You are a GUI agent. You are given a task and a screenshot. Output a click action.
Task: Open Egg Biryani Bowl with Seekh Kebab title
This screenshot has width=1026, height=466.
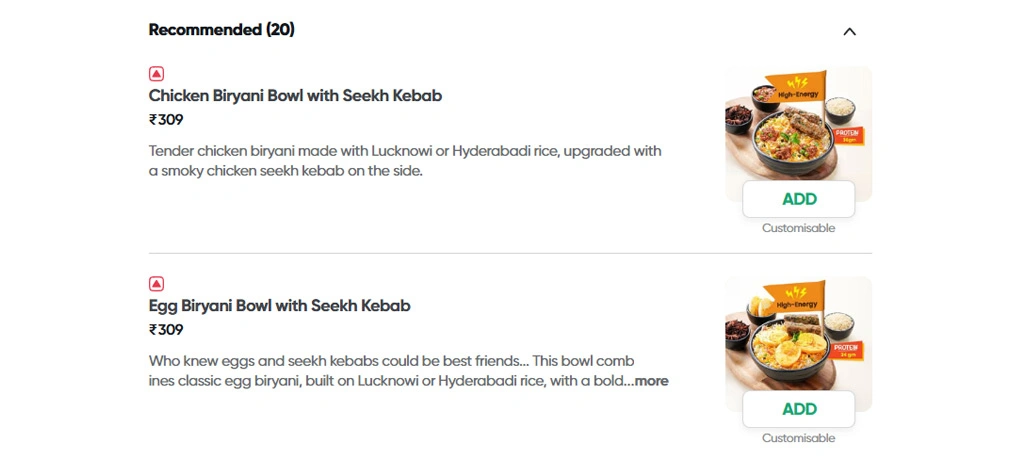click(279, 306)
